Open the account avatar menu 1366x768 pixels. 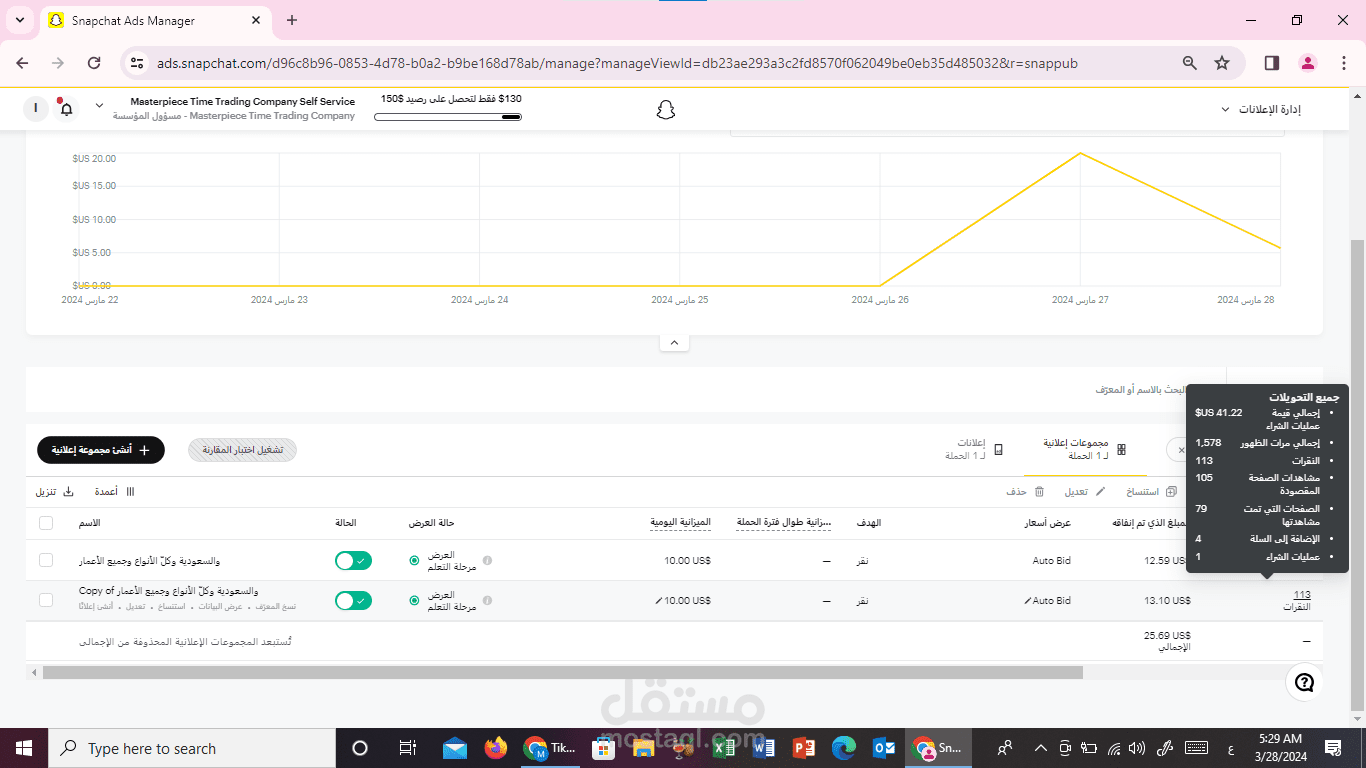click(36, 108)
